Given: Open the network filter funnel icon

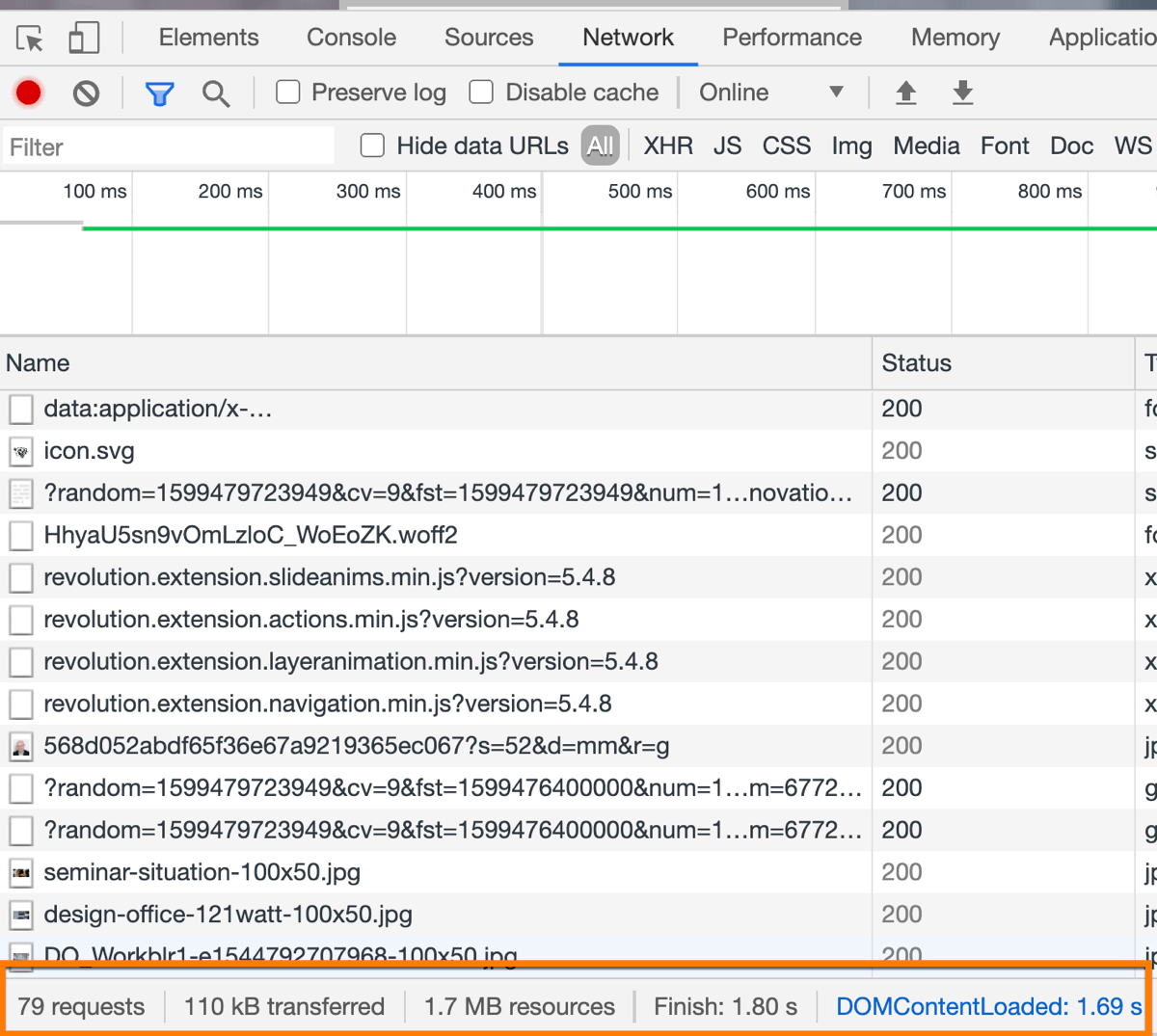Looking at the screenshot, I should pyautogui.click(x=159, y=93).
